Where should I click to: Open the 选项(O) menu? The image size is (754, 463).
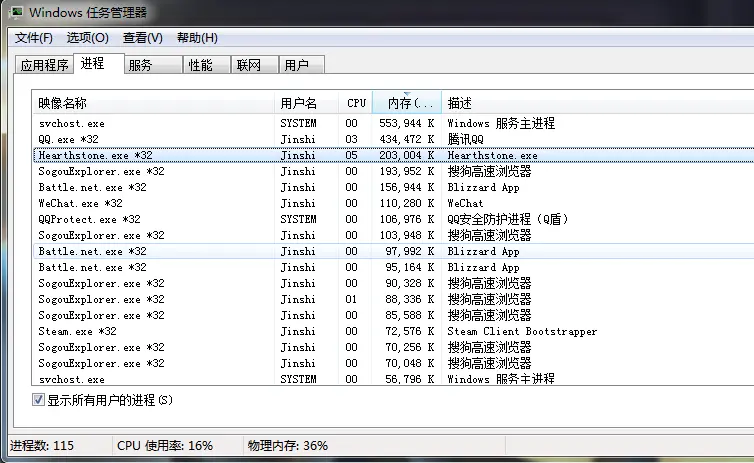pos(88,38)
